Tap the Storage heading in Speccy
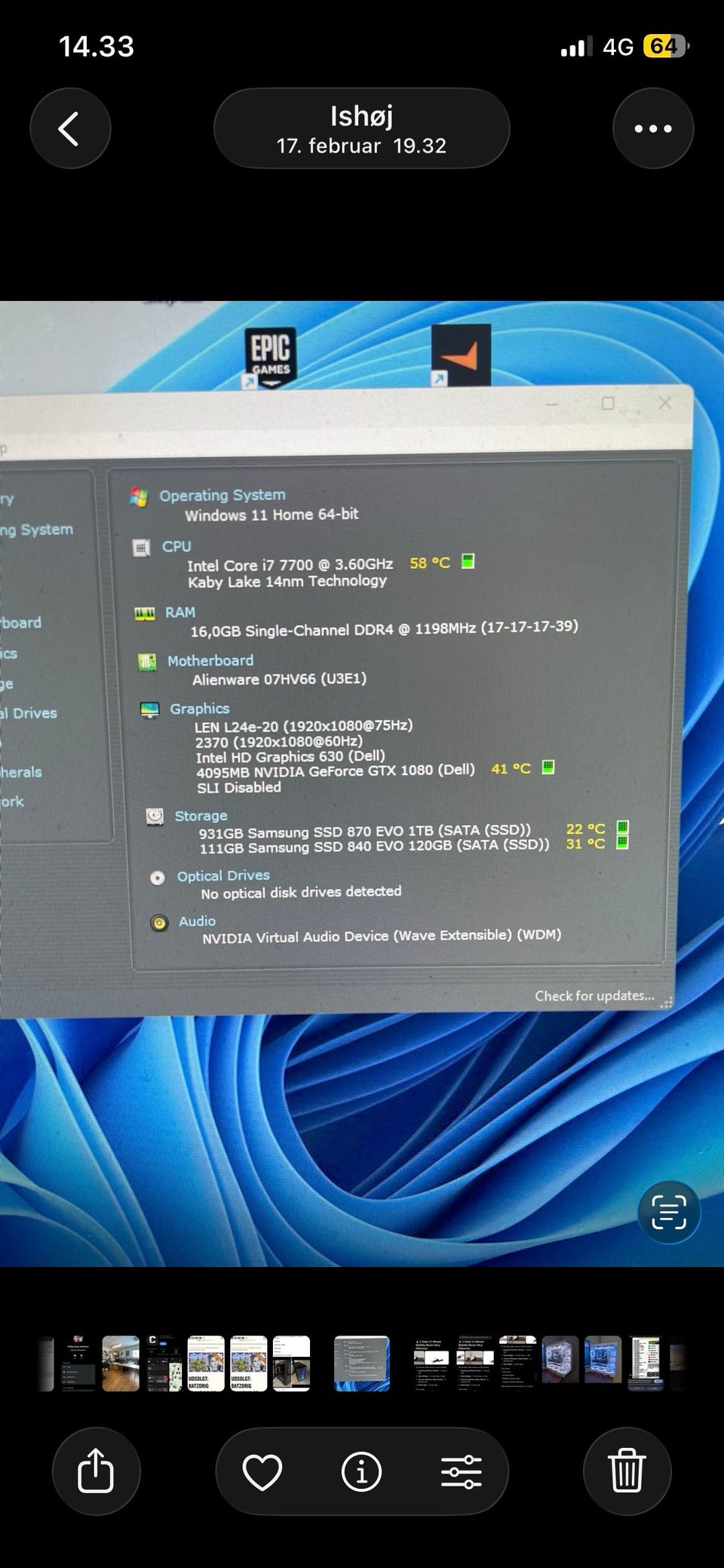The height and width of the screenshot is (1568, 724). [x=201, y=816]
